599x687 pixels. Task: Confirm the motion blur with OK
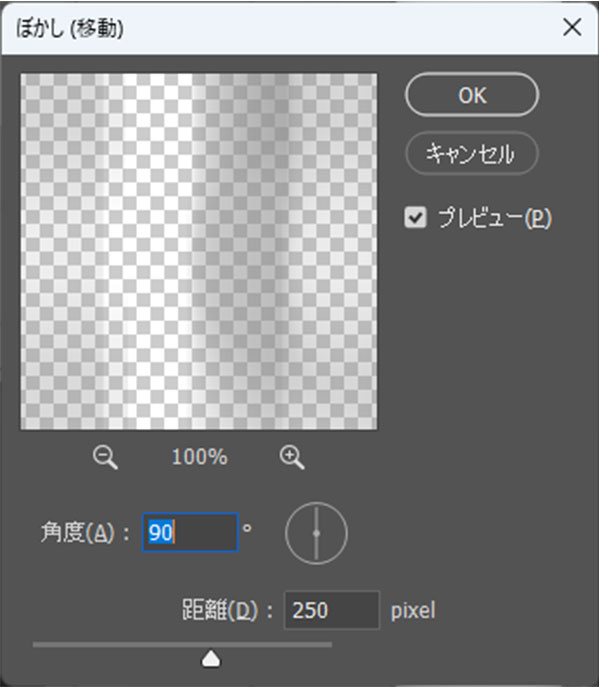tap(472, 95)
